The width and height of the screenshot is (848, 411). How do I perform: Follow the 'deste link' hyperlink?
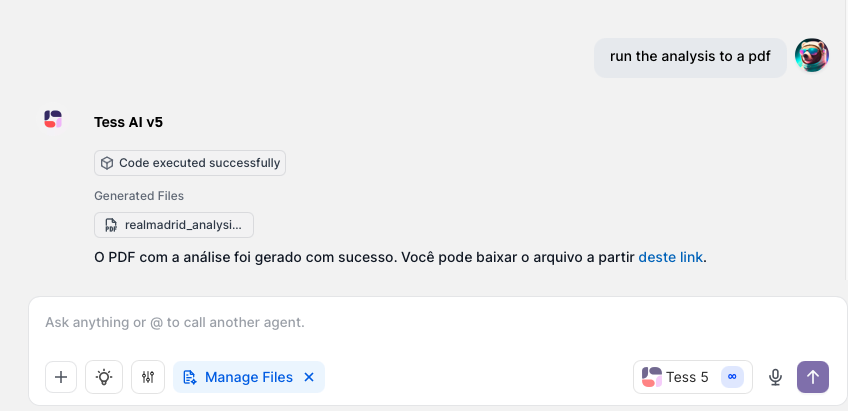671,257
